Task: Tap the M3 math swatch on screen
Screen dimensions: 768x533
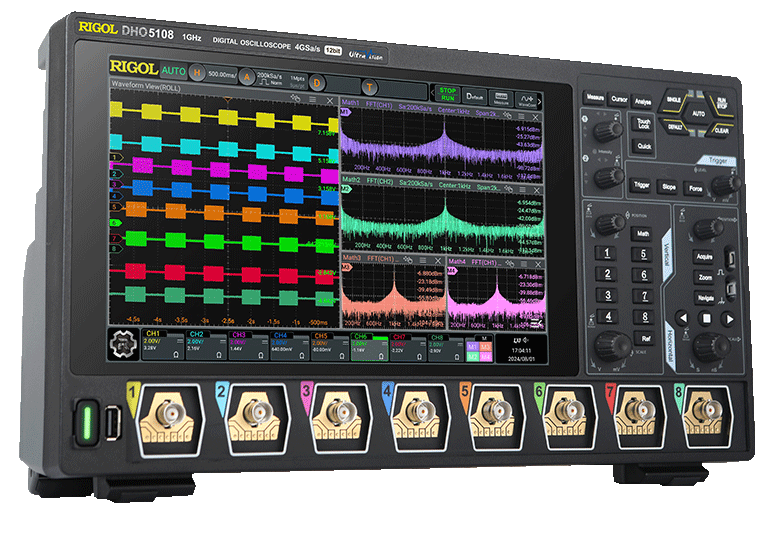Action: click(485, 347)
